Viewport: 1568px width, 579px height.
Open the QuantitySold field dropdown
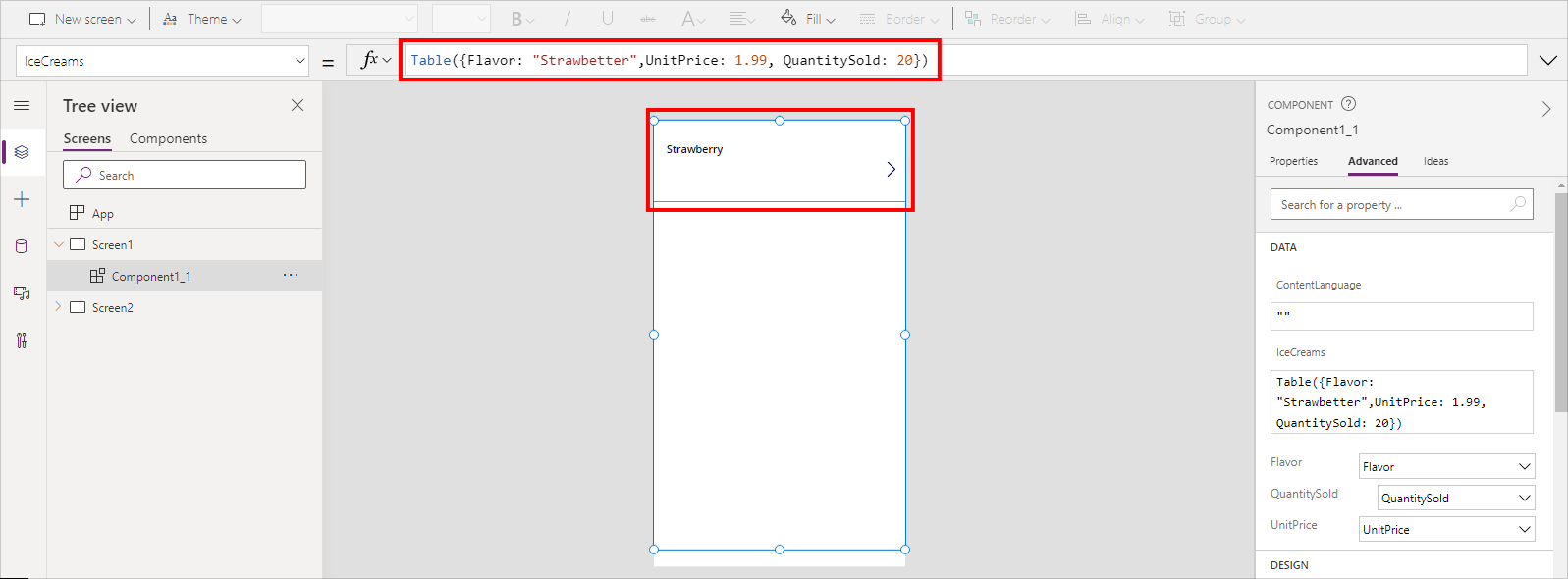pos(1455,498)
